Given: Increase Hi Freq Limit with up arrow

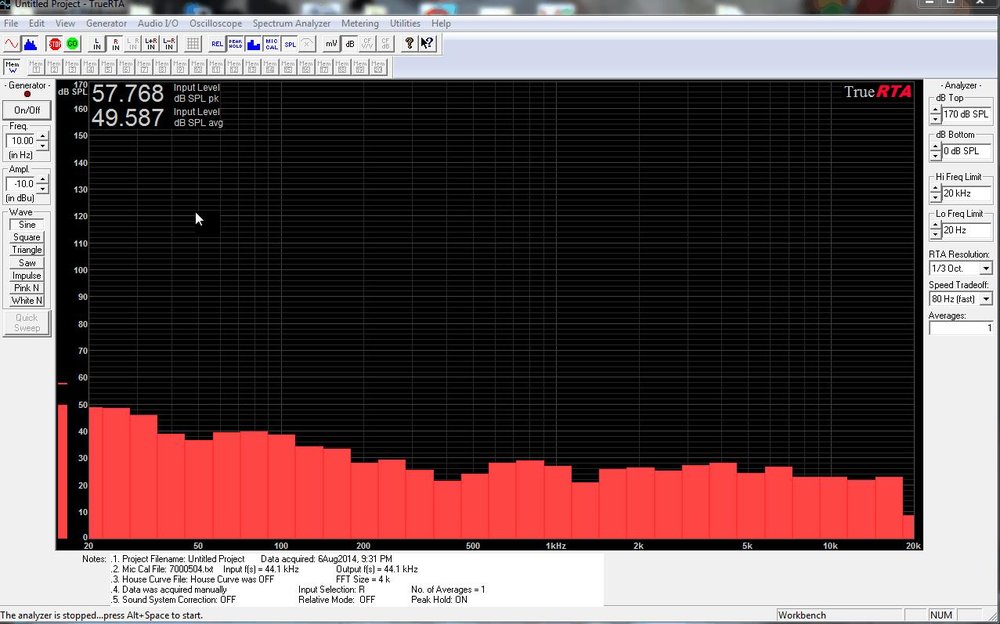Looking at the screenshot, I should (x=935, y=189).
